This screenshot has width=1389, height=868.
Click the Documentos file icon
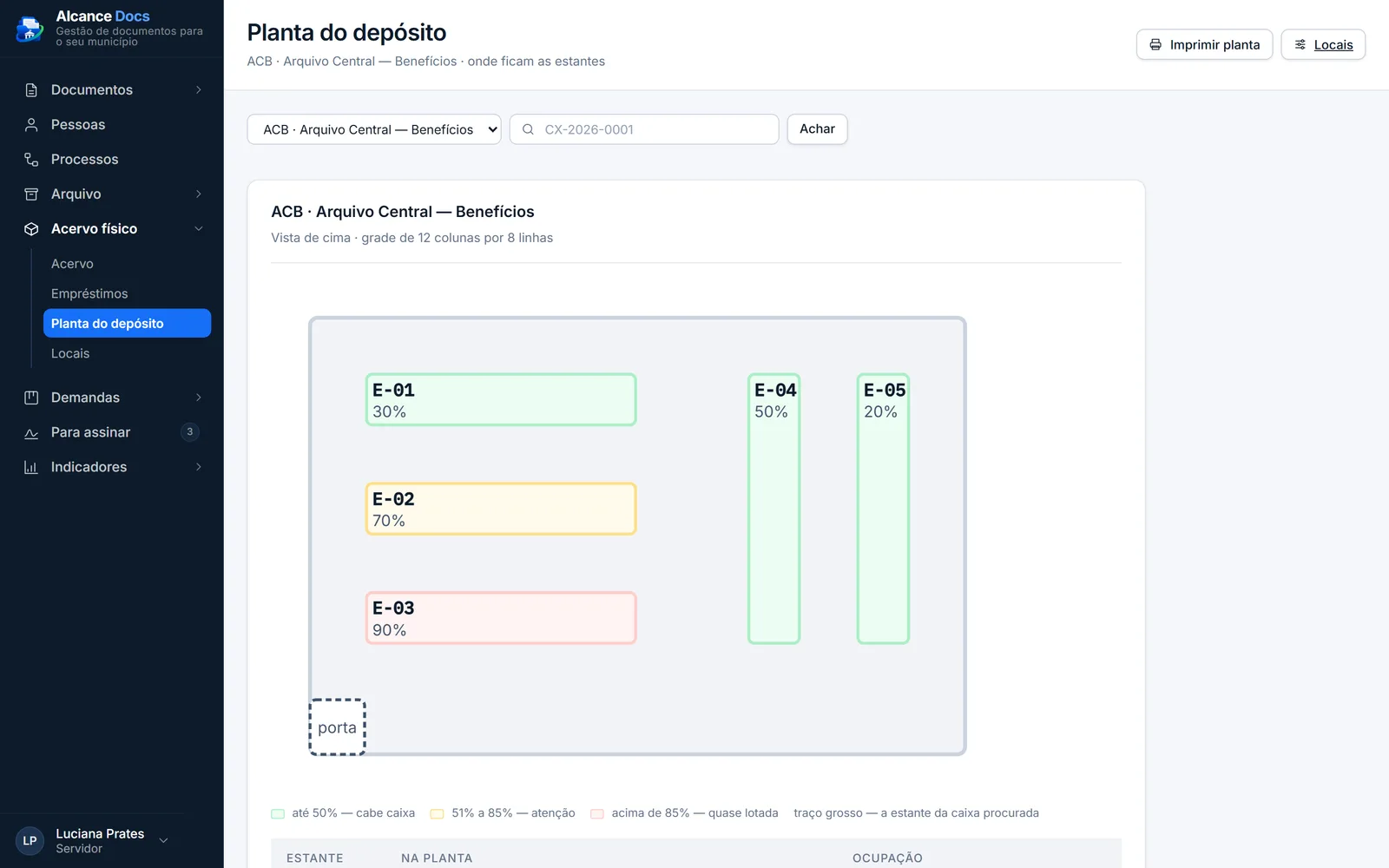31,90
